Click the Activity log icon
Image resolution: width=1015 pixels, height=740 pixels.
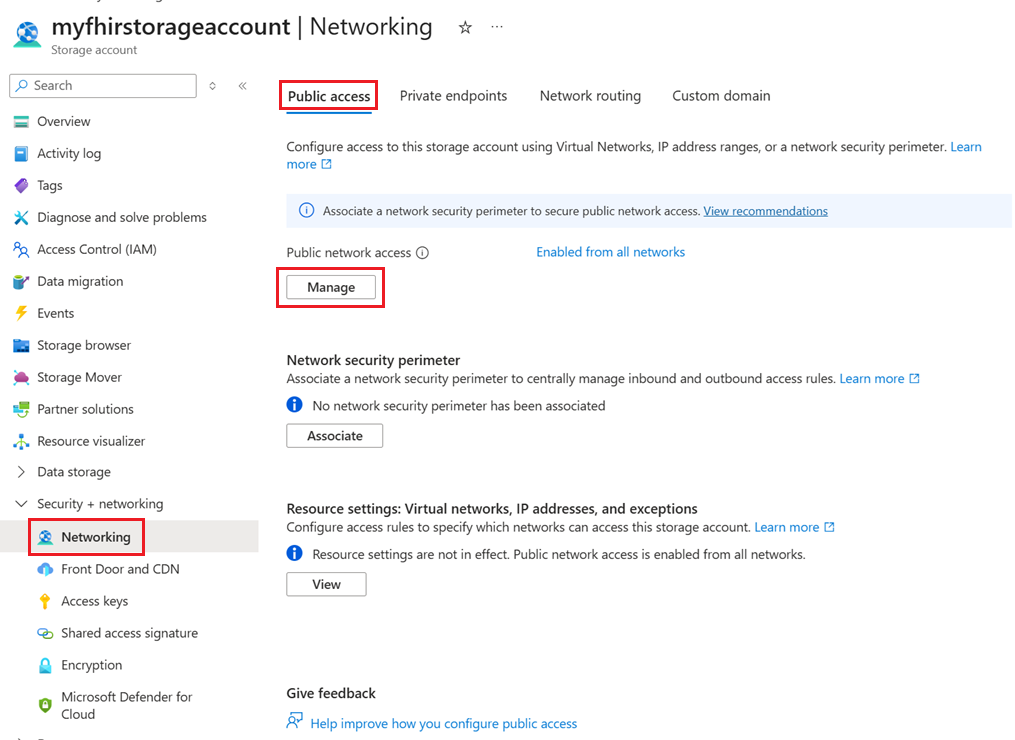coord(21,153)
